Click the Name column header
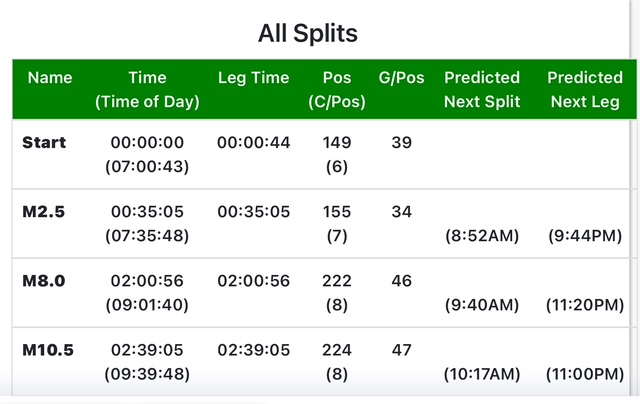The image size is (640, 404). 50,77
